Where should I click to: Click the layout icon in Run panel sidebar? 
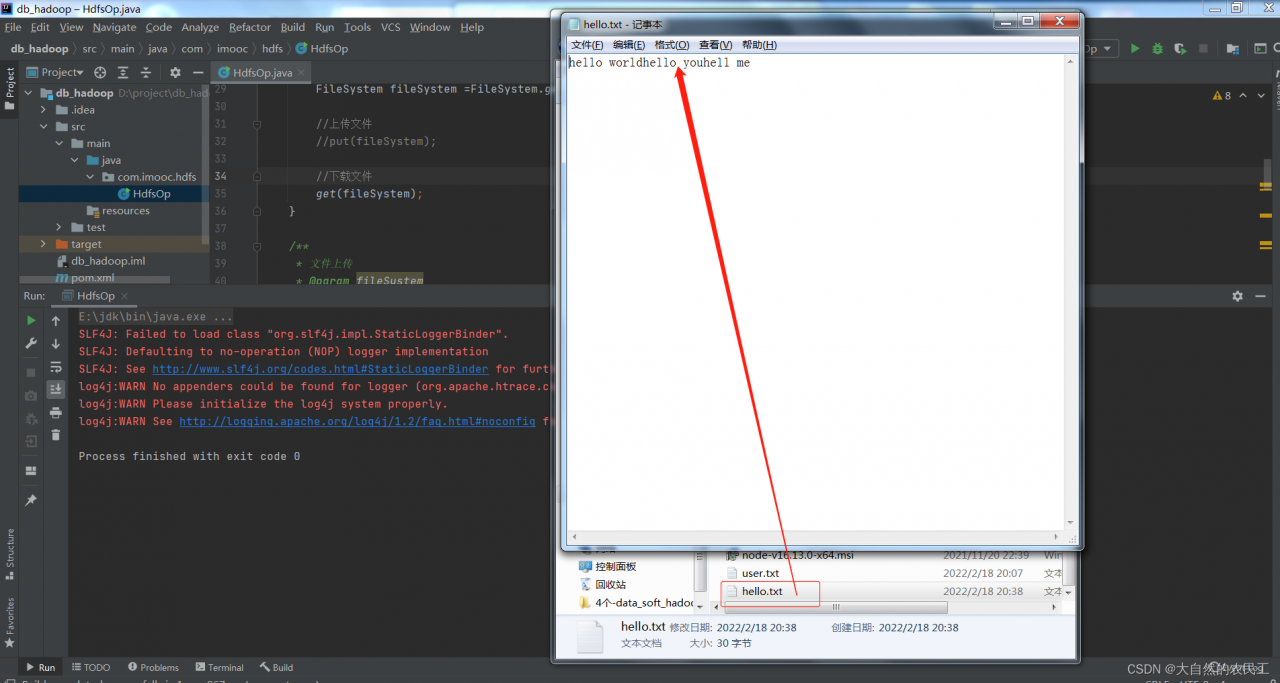31,471
